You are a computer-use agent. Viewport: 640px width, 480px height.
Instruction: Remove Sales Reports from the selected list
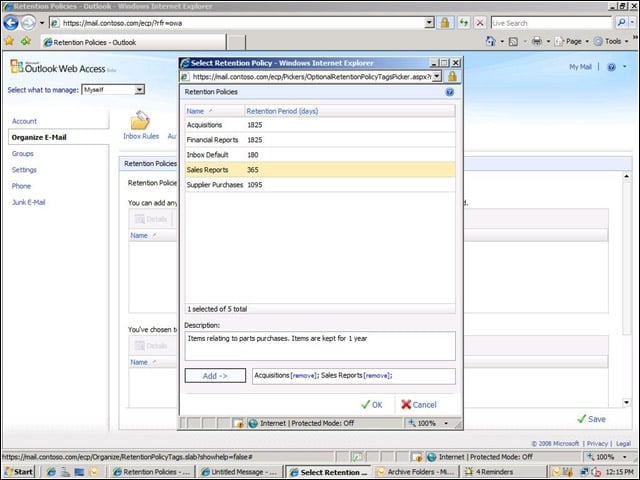click(377, 376)
